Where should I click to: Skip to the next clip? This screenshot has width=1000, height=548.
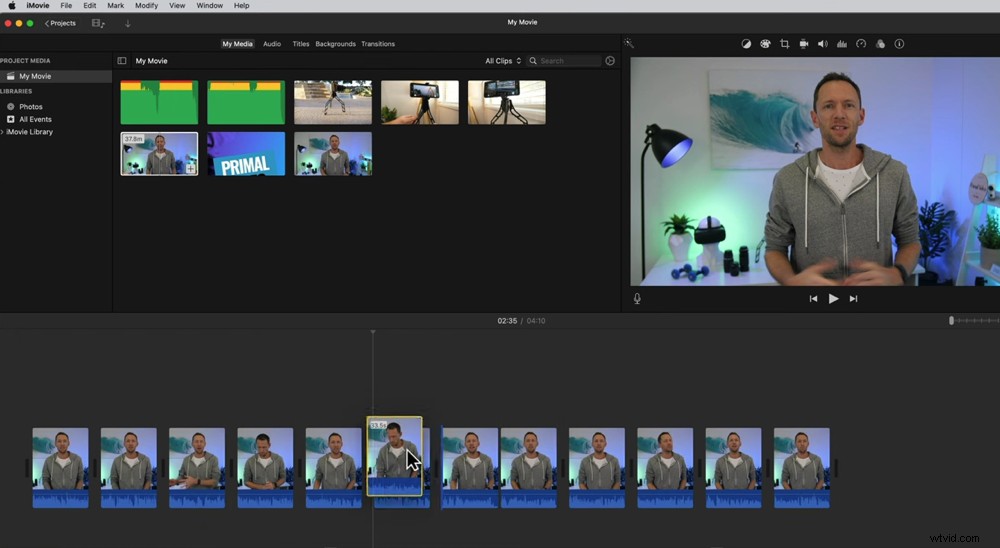[x=853, y=299]
